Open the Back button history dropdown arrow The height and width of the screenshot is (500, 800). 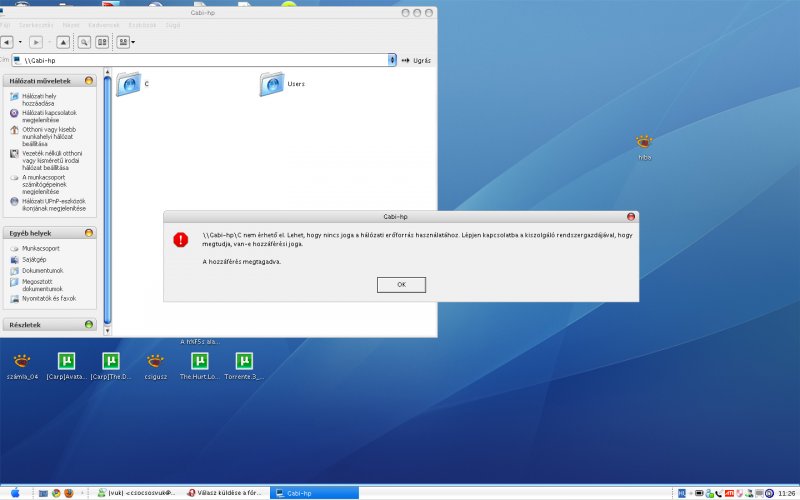pyautogui.click(x=20, y=42)
